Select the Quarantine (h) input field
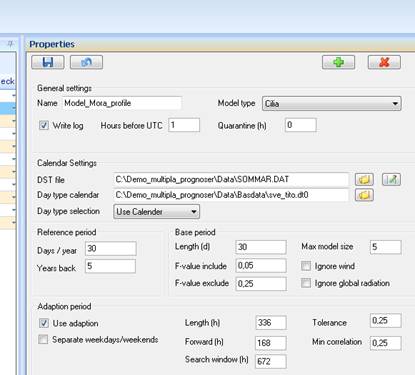This screenshot has height=375, width=415. [301, 125]
